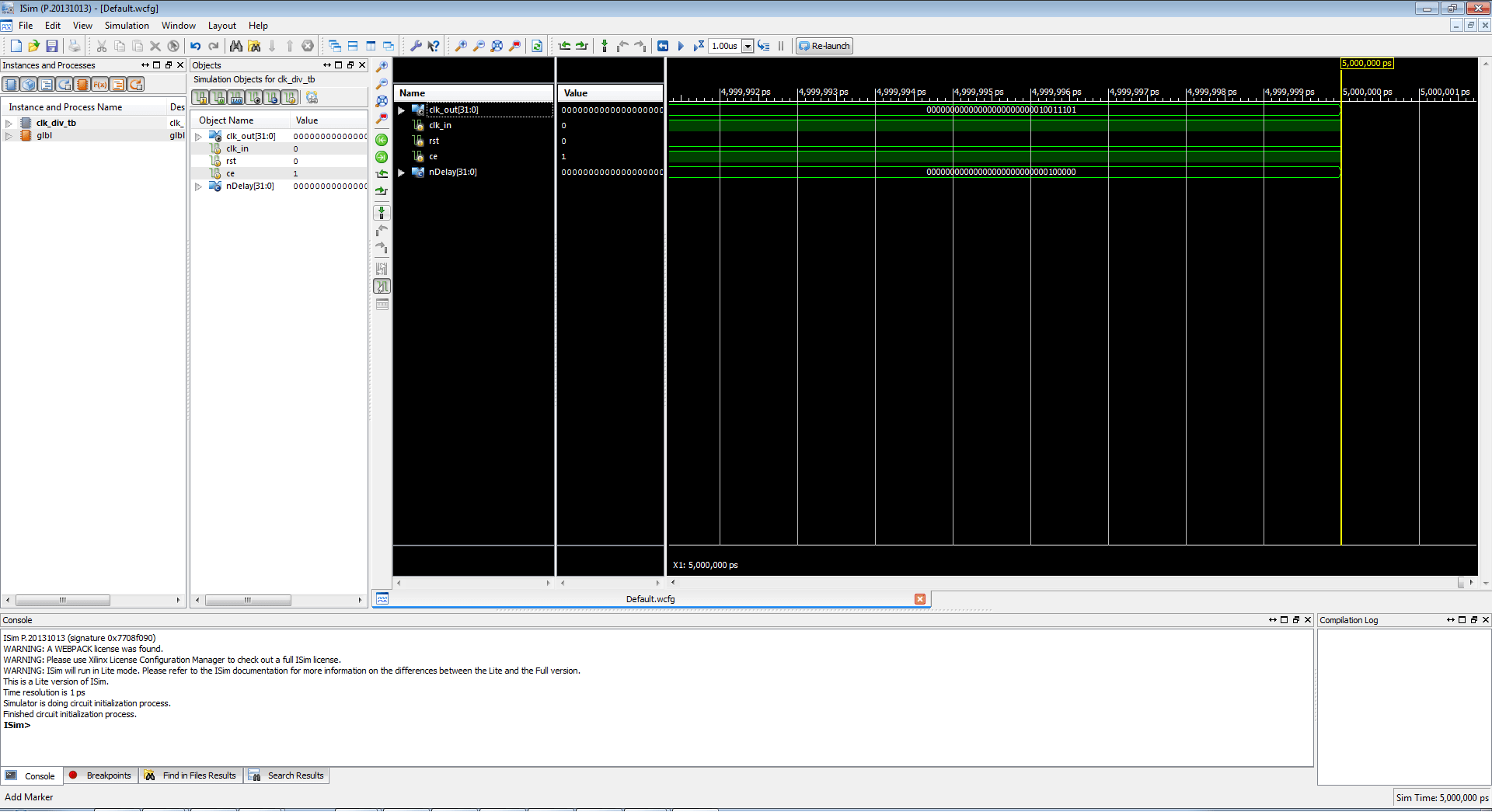Select clk_in signal in waveform Name column

click(440, 125)
